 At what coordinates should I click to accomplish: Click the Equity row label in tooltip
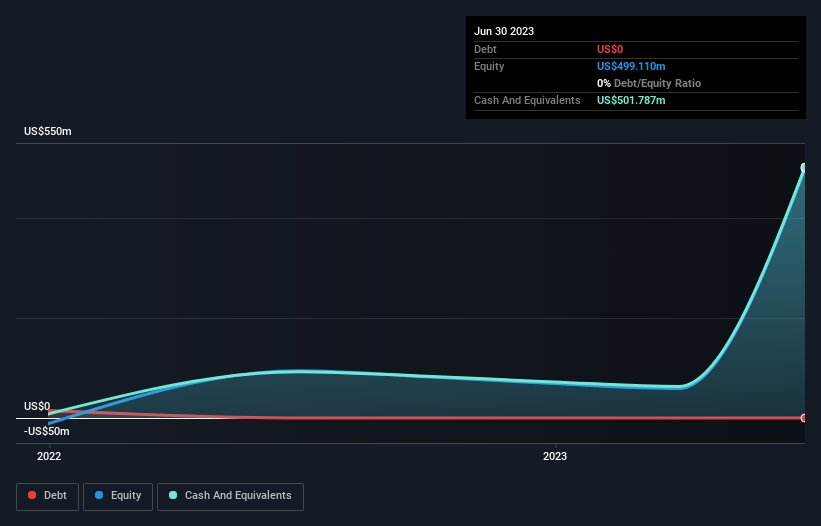click(489, 66)
